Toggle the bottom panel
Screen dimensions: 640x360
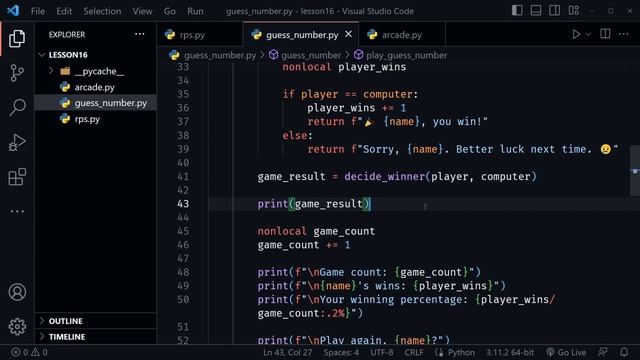coord(536,11)
